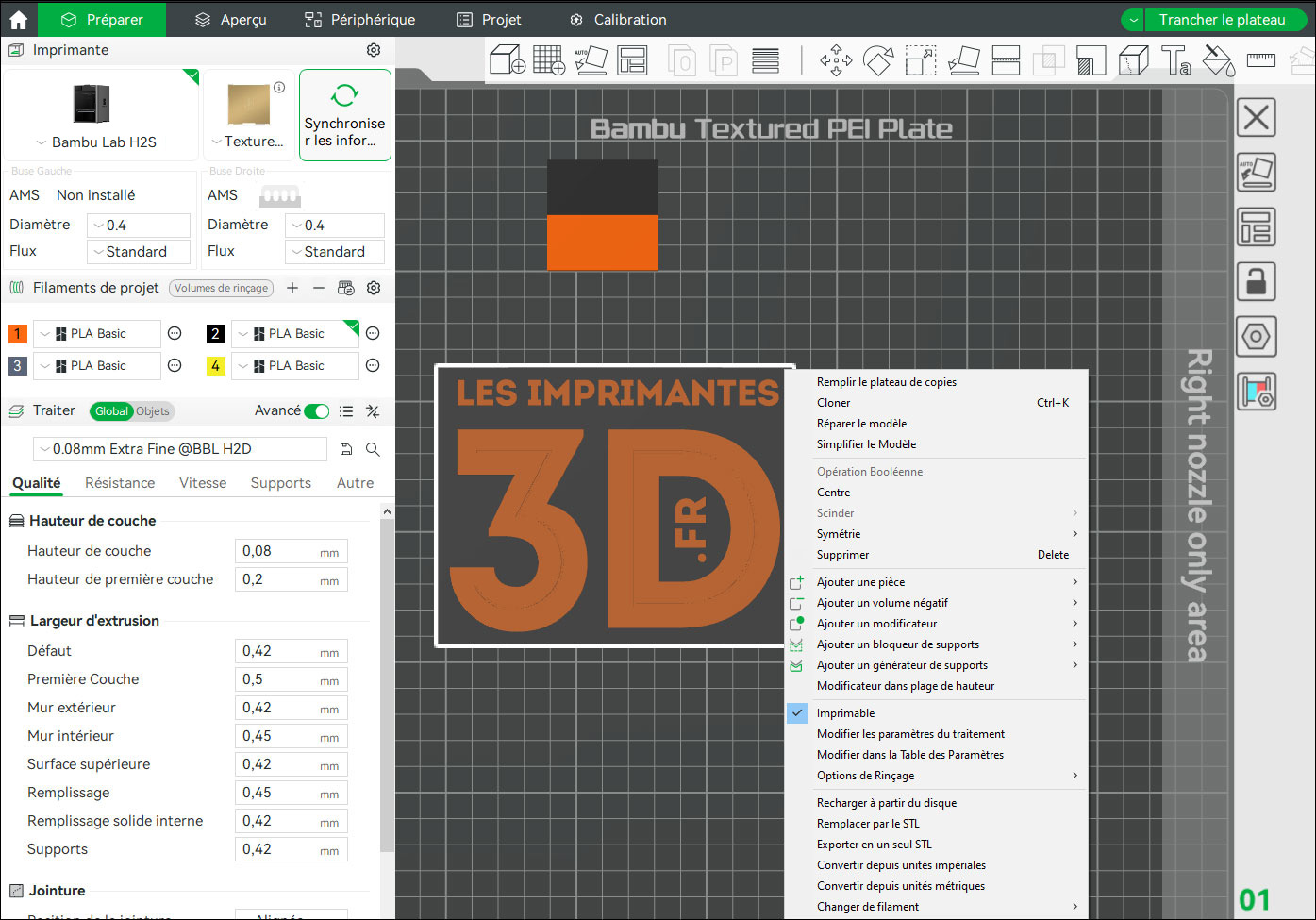Choose Cloner from the context menu
This screenshot has height=920, width=1316.
pos(834,403)
